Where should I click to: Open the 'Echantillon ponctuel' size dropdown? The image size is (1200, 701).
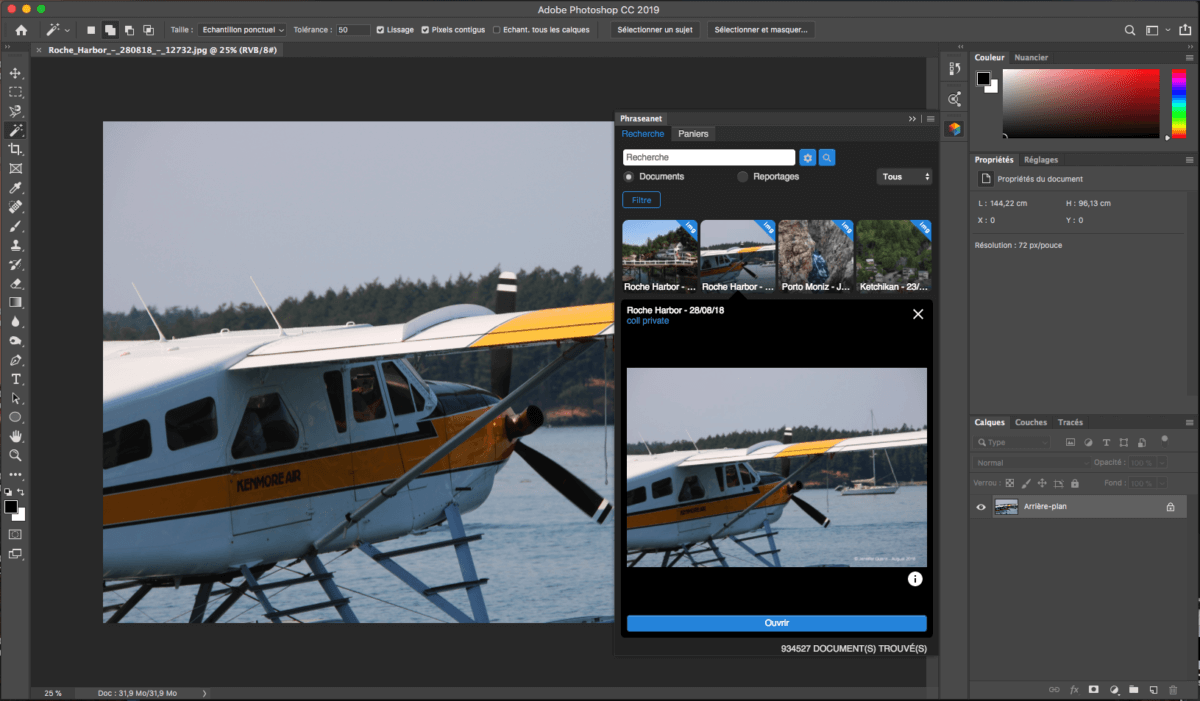tap(242, 29)
